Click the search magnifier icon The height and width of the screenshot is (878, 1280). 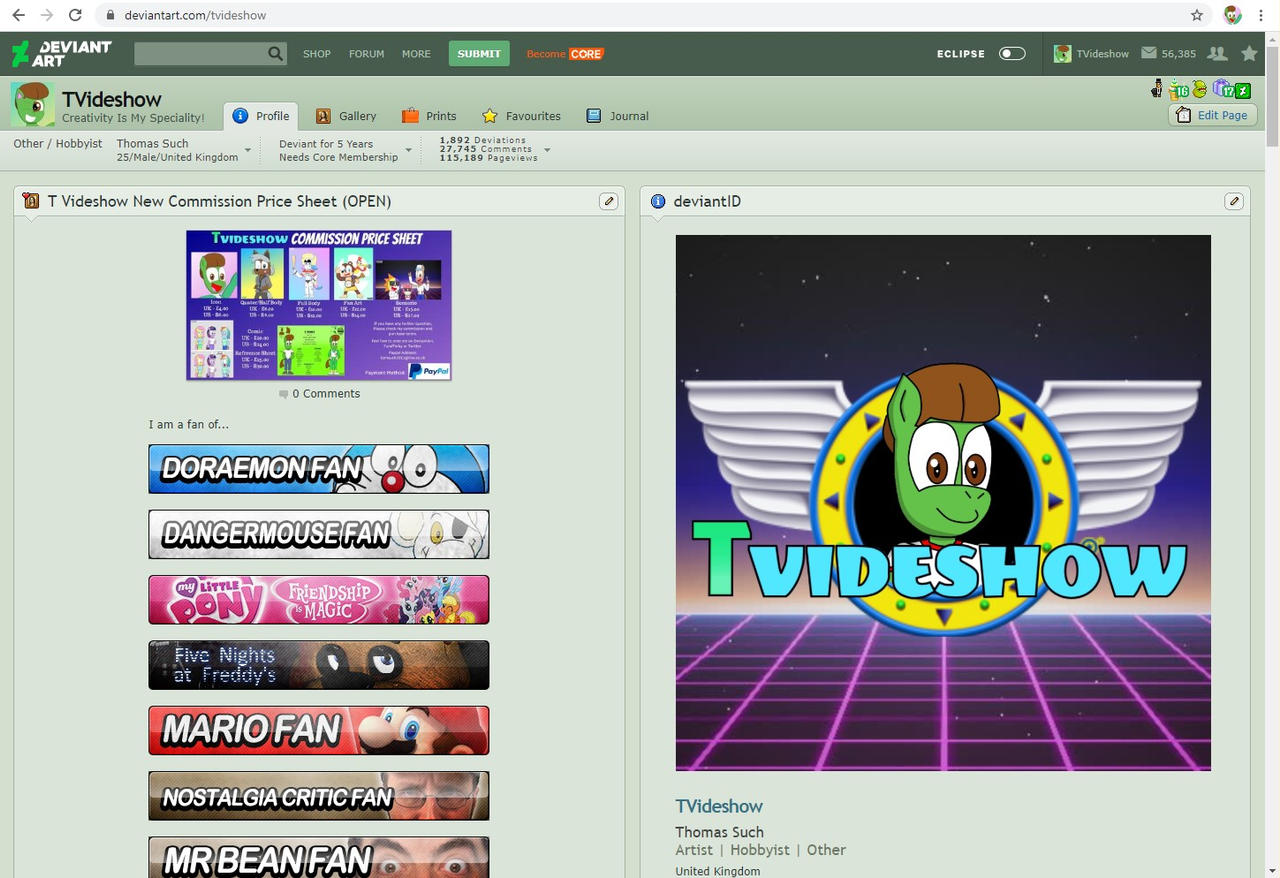point(276,53)
